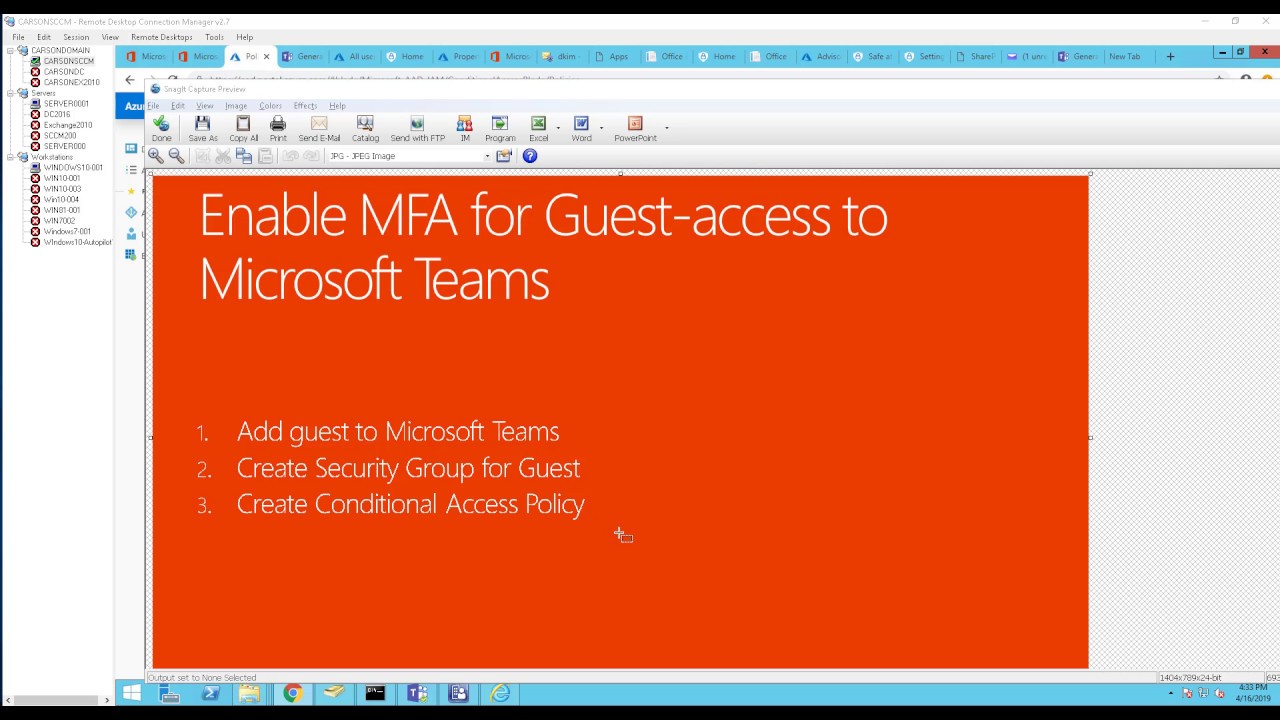Select WIN81-001 workstation

click(62, 210)
